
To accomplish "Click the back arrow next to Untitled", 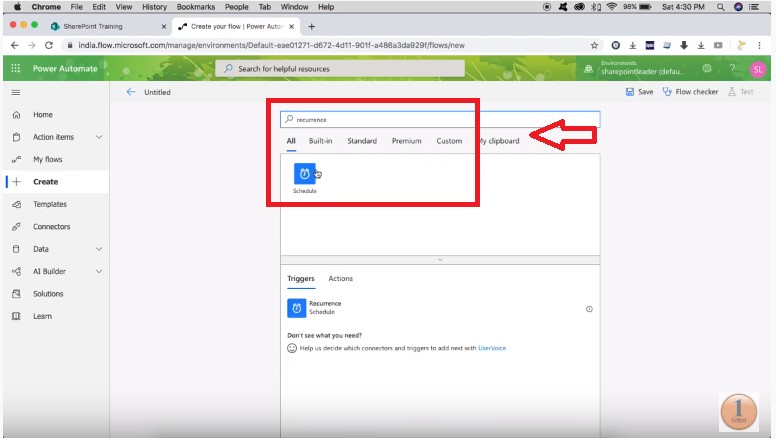I will coord(130,92).
